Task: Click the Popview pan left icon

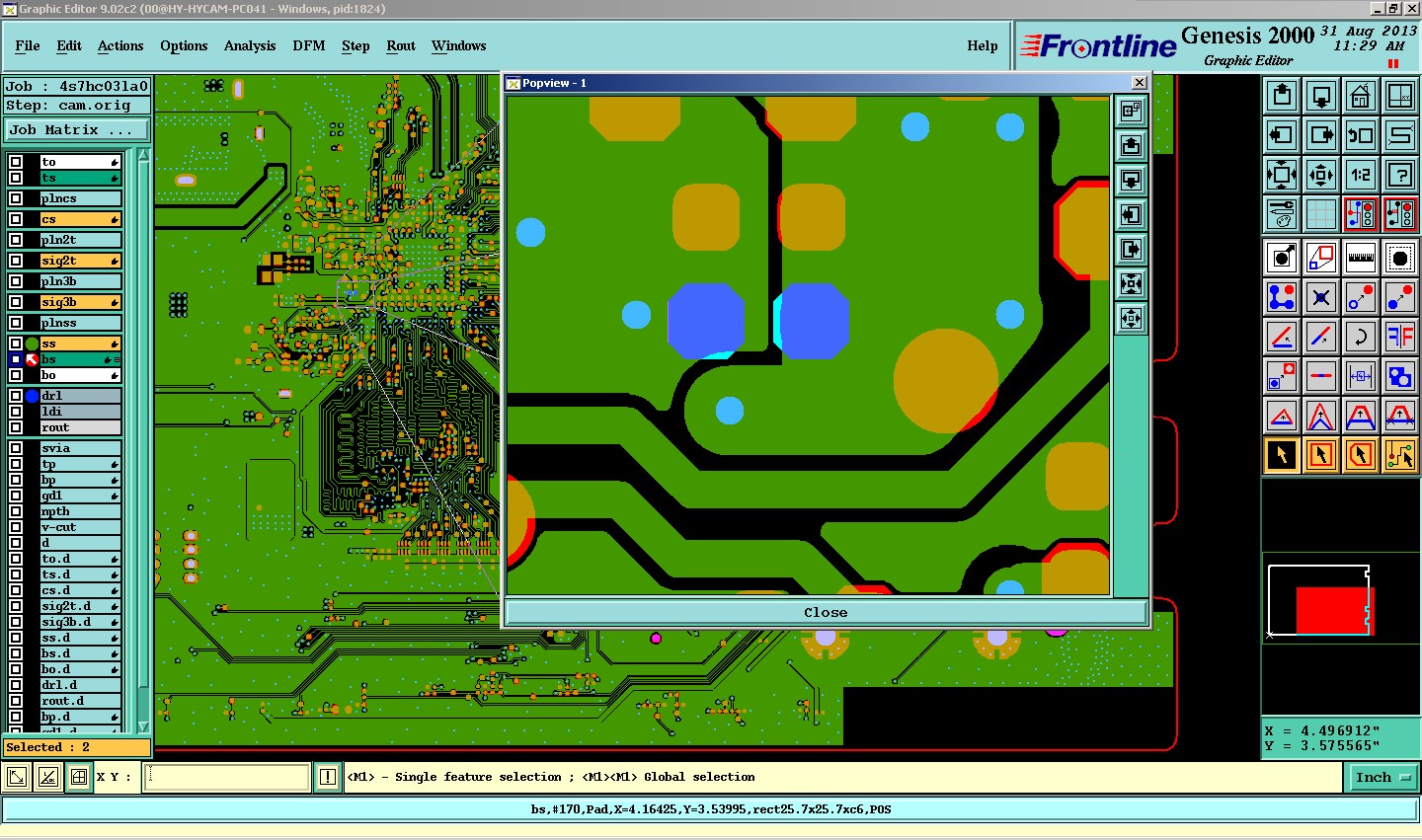Action: pos(1132,215)
